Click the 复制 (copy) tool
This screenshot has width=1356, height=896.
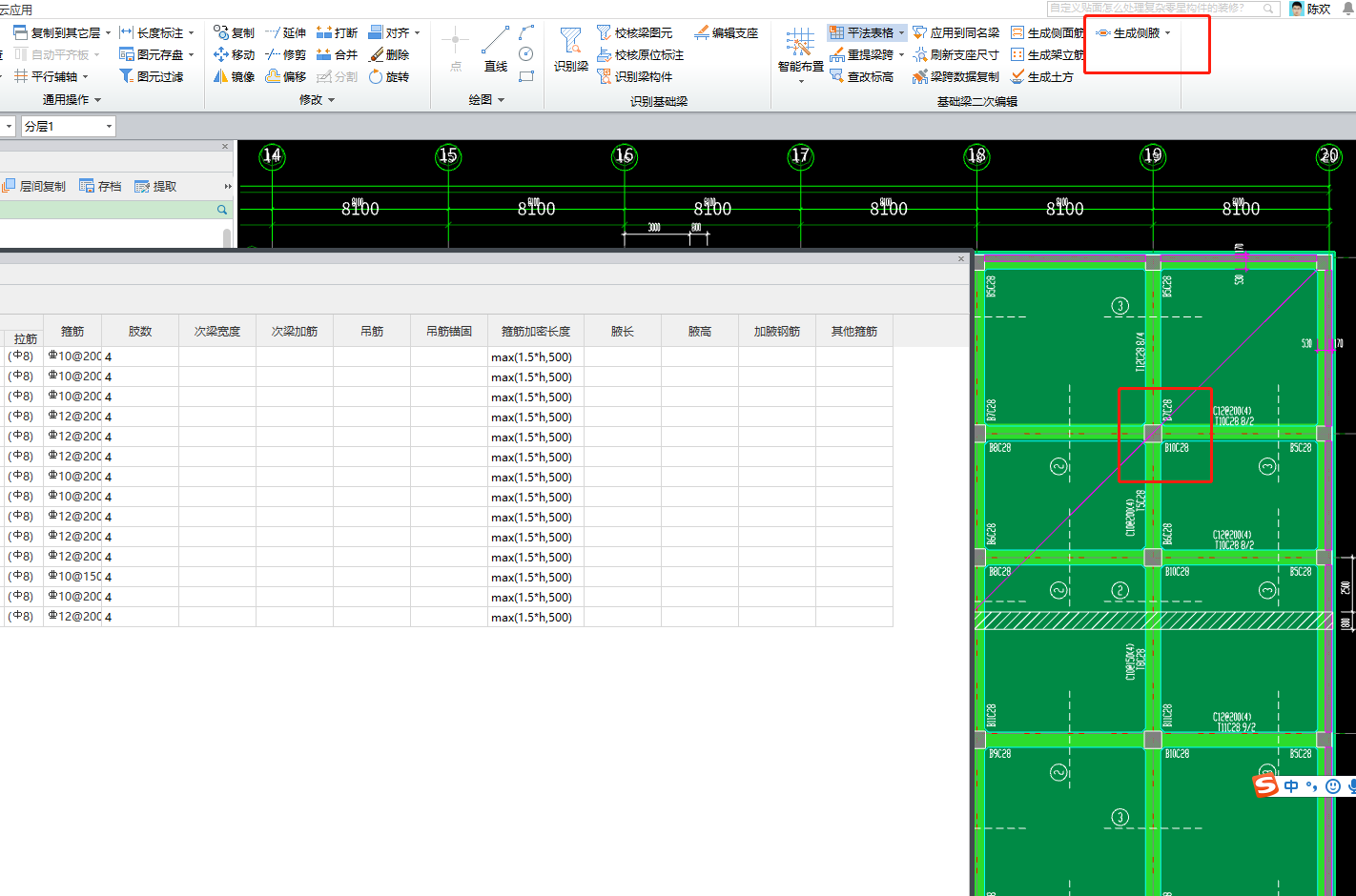pos(235,32)
